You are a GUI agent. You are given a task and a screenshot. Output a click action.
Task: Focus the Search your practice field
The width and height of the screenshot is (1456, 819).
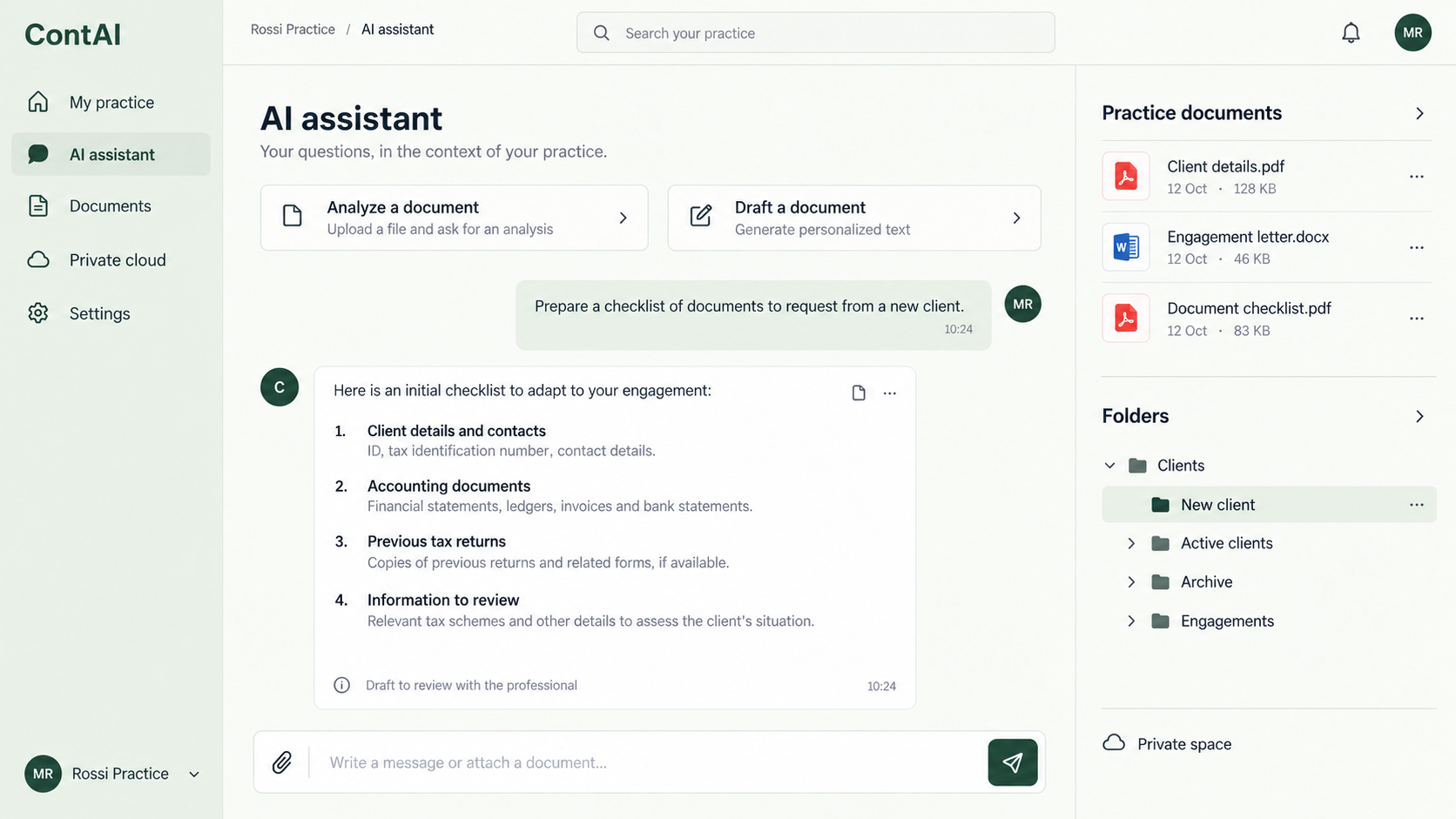pyautogui.click(x=816, y=33)
